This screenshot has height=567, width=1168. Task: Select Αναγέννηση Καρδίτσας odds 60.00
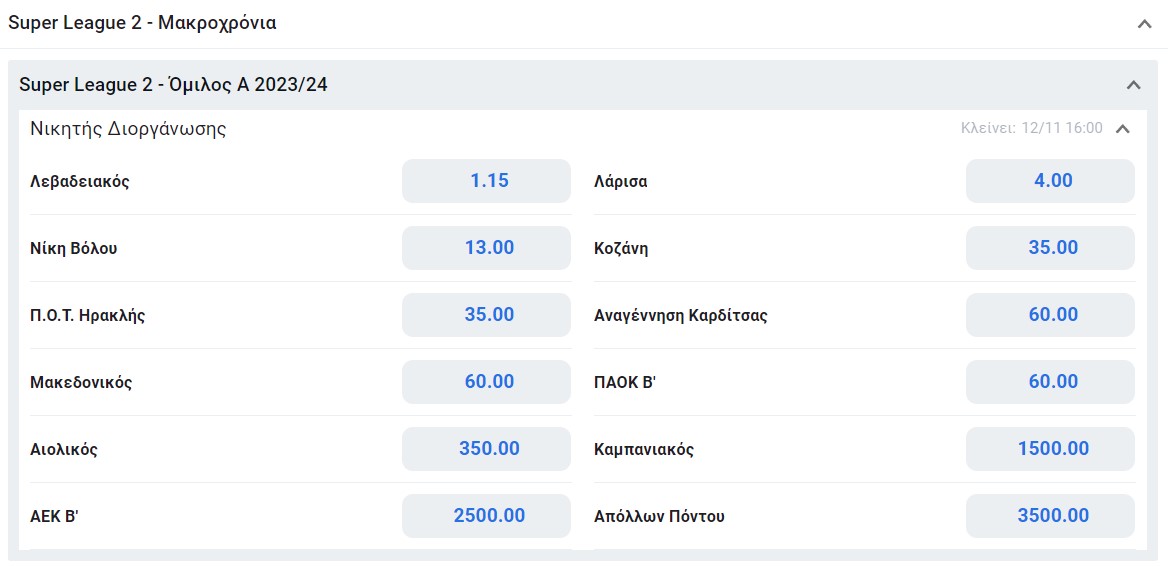(1050, 314)
